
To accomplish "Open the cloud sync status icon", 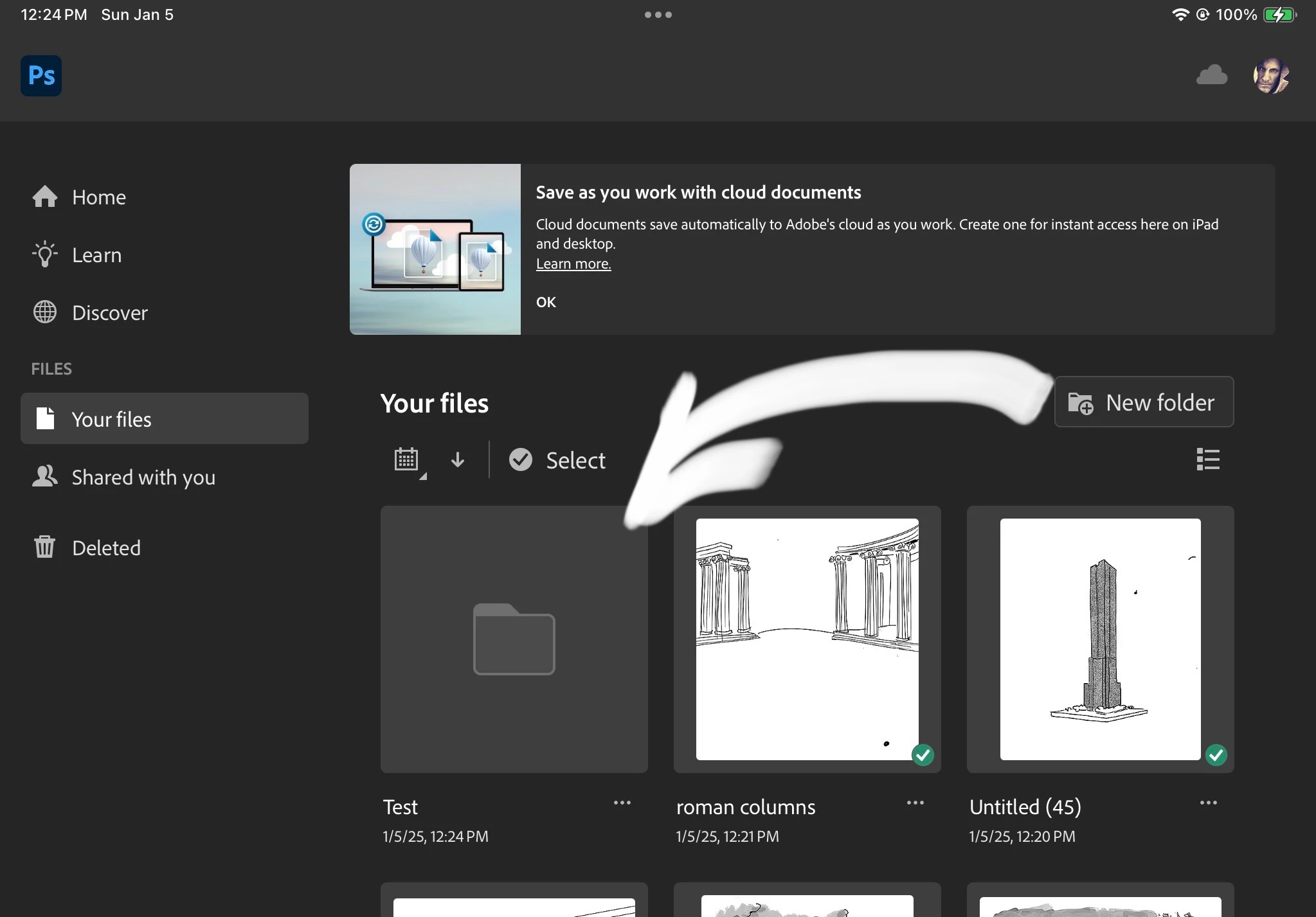I will click(x=1211, y=75).
